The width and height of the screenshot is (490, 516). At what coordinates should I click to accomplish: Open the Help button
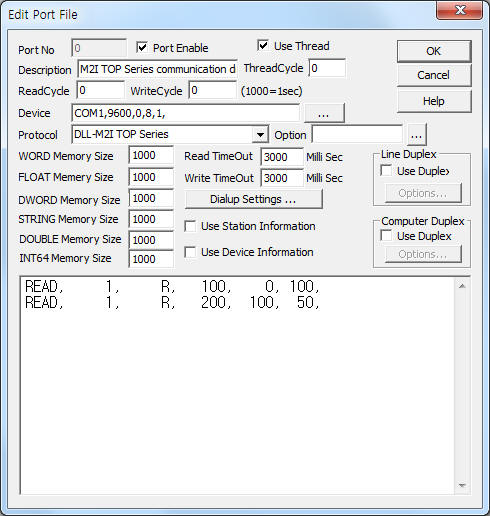434,101
